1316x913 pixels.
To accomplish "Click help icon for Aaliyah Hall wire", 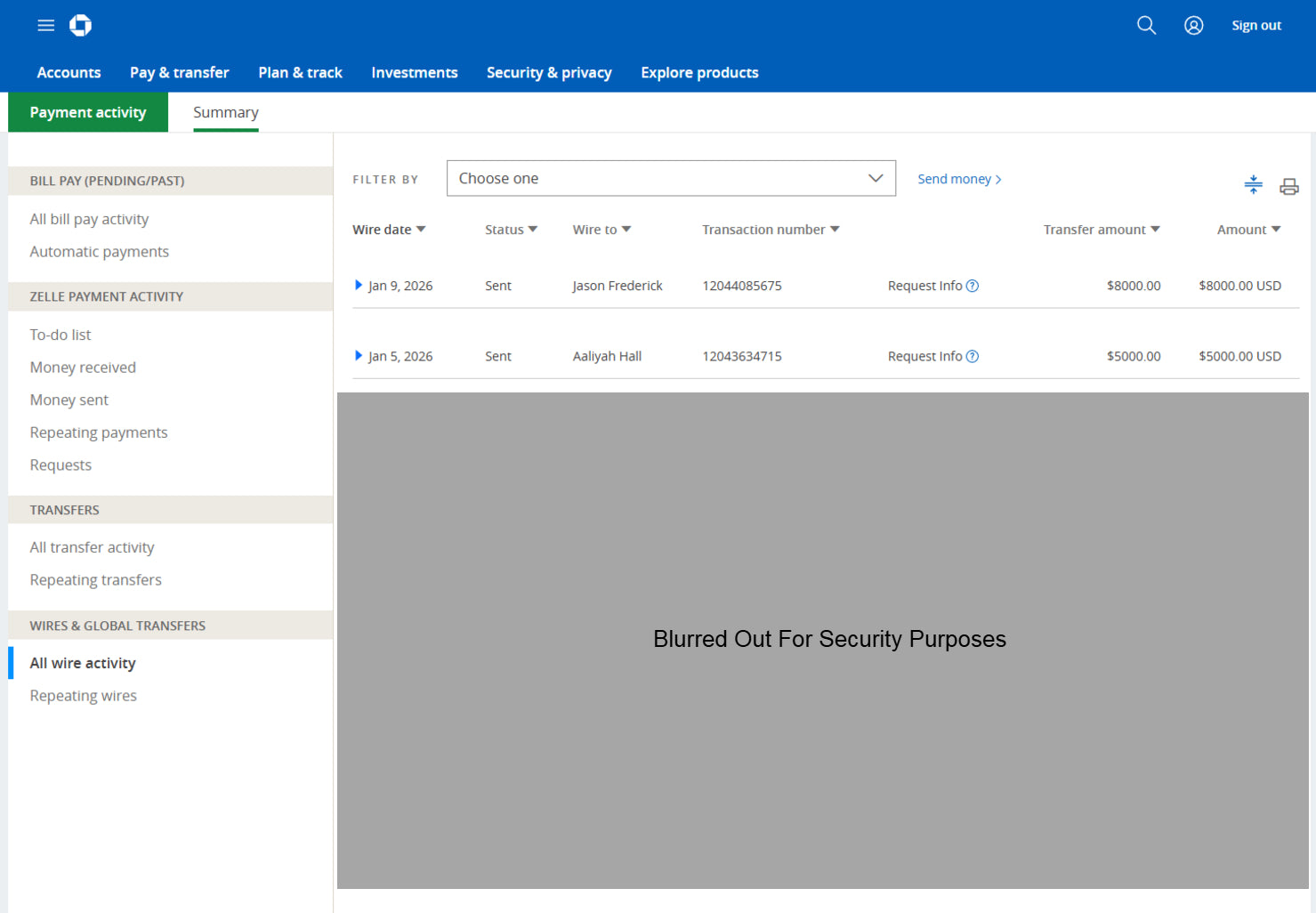I will [x=973, y=356].
